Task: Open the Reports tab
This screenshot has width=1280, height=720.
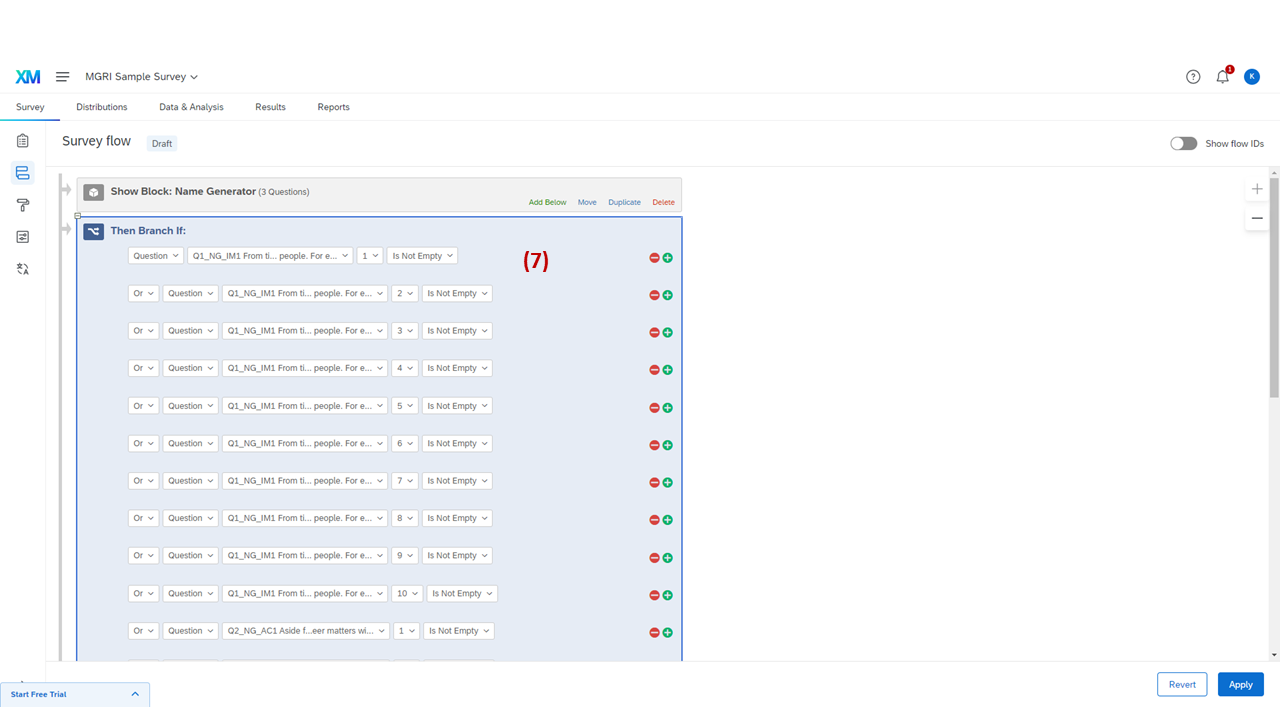Action: [x=333, y=107]
